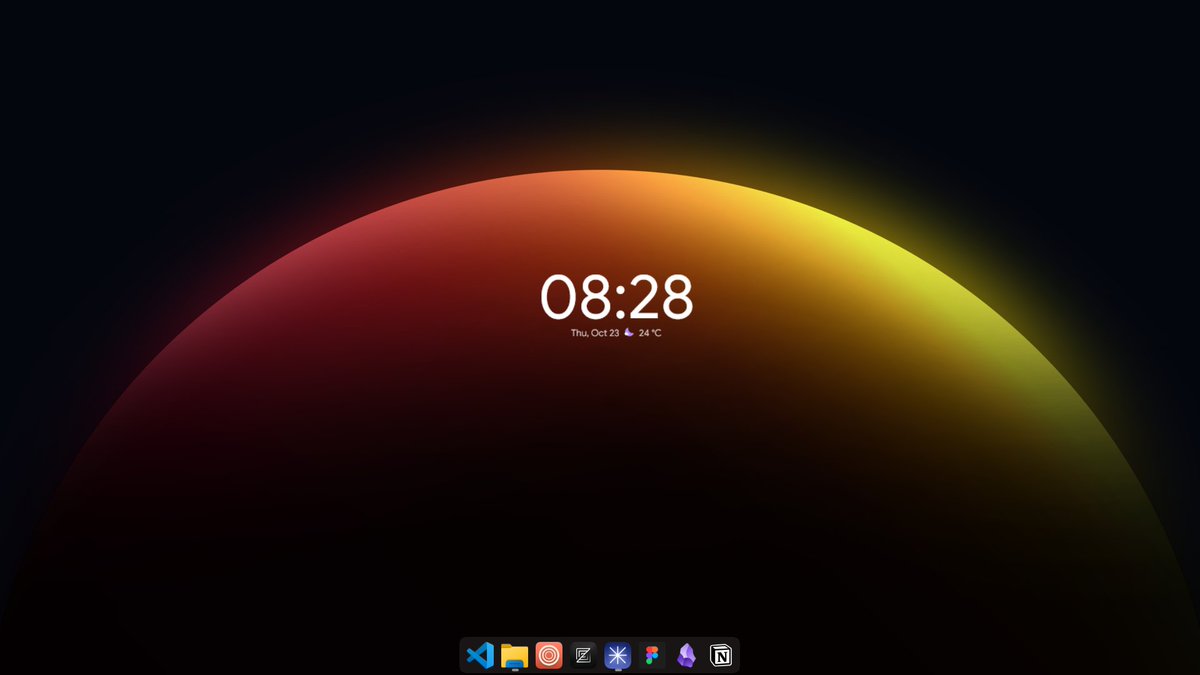This screenshot has height=675, width=1200.
Task: Launch Notion from the dock
Action: click(721, 656)
